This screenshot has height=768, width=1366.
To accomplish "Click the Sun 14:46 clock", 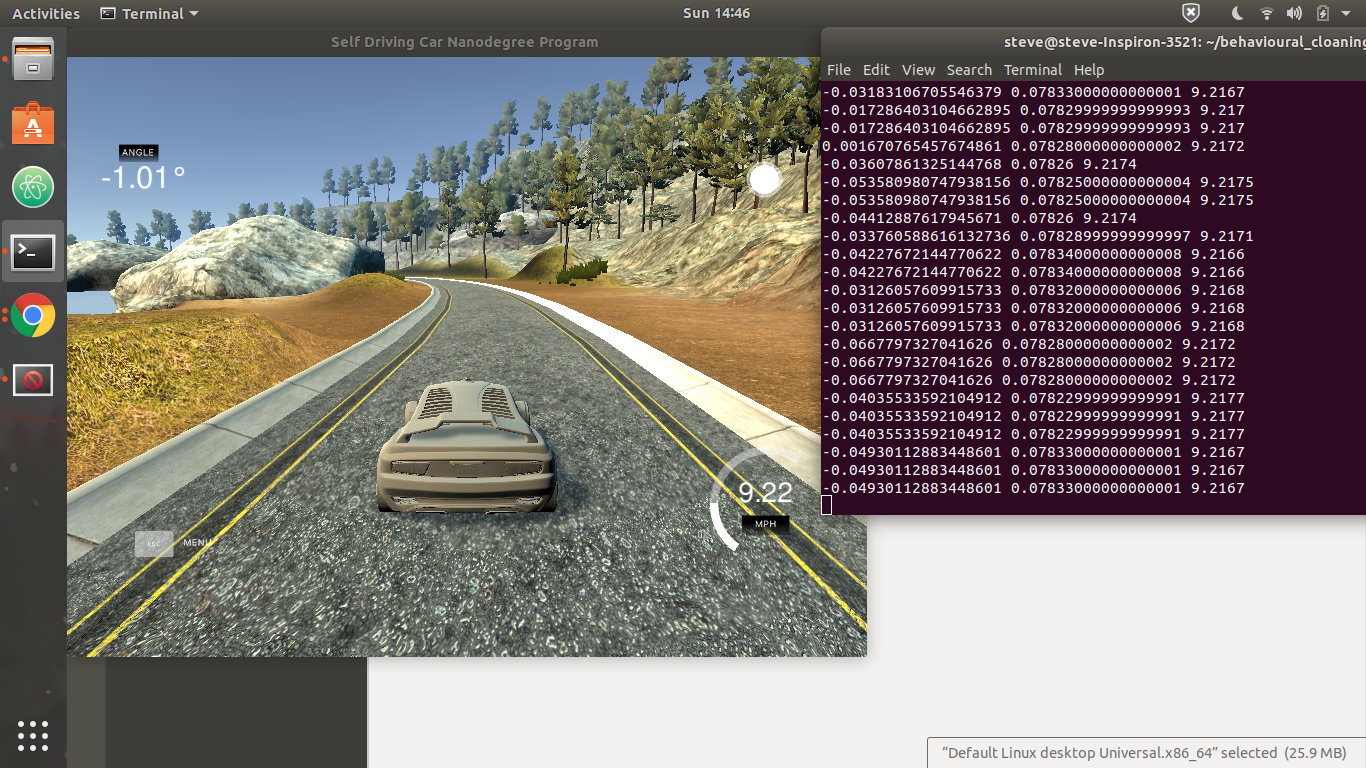I will (x=716, y=13).
